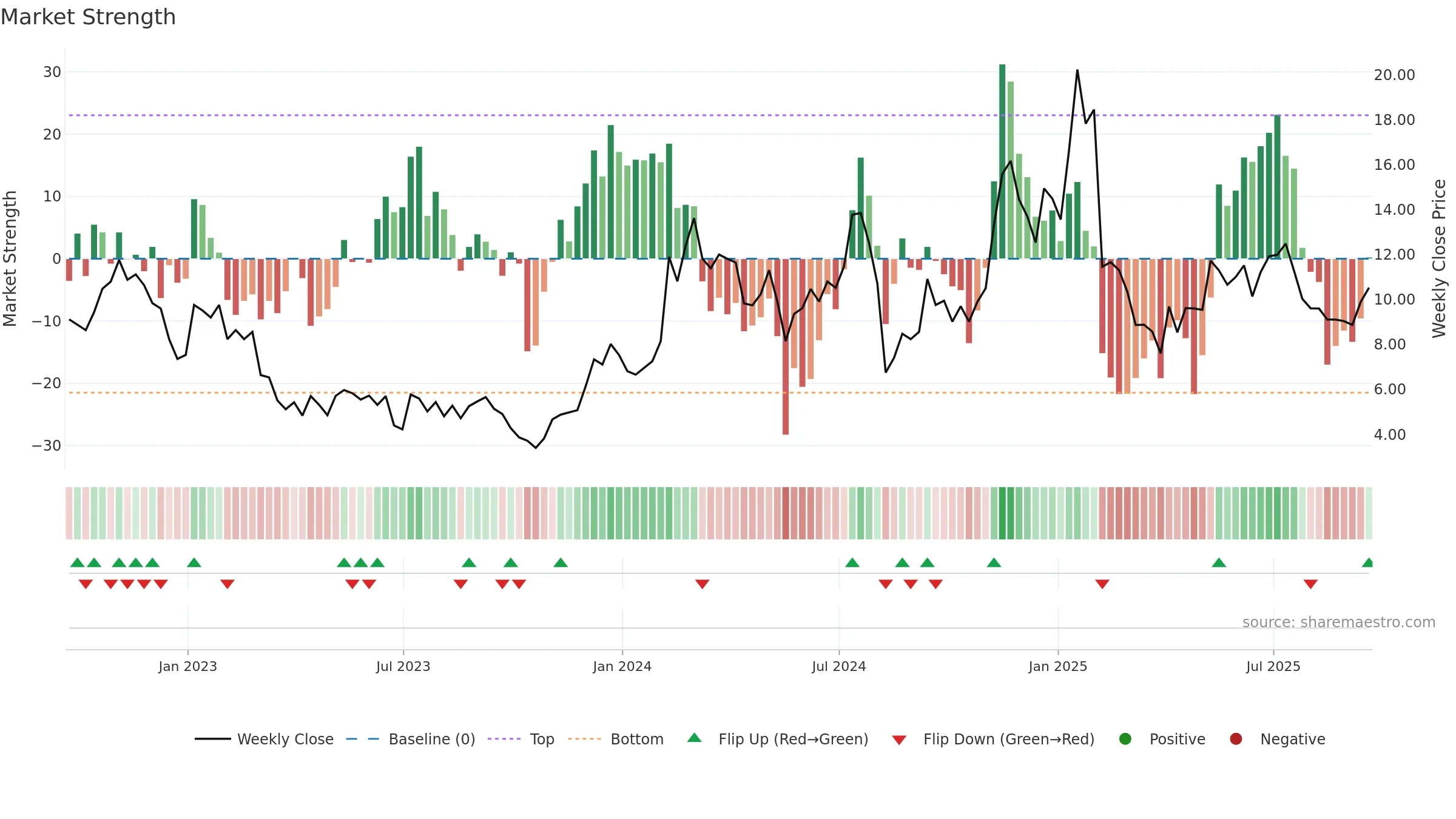Toggle the Weekly Close legend entry
1456x819 pixels.
click(x=264, y=739)
